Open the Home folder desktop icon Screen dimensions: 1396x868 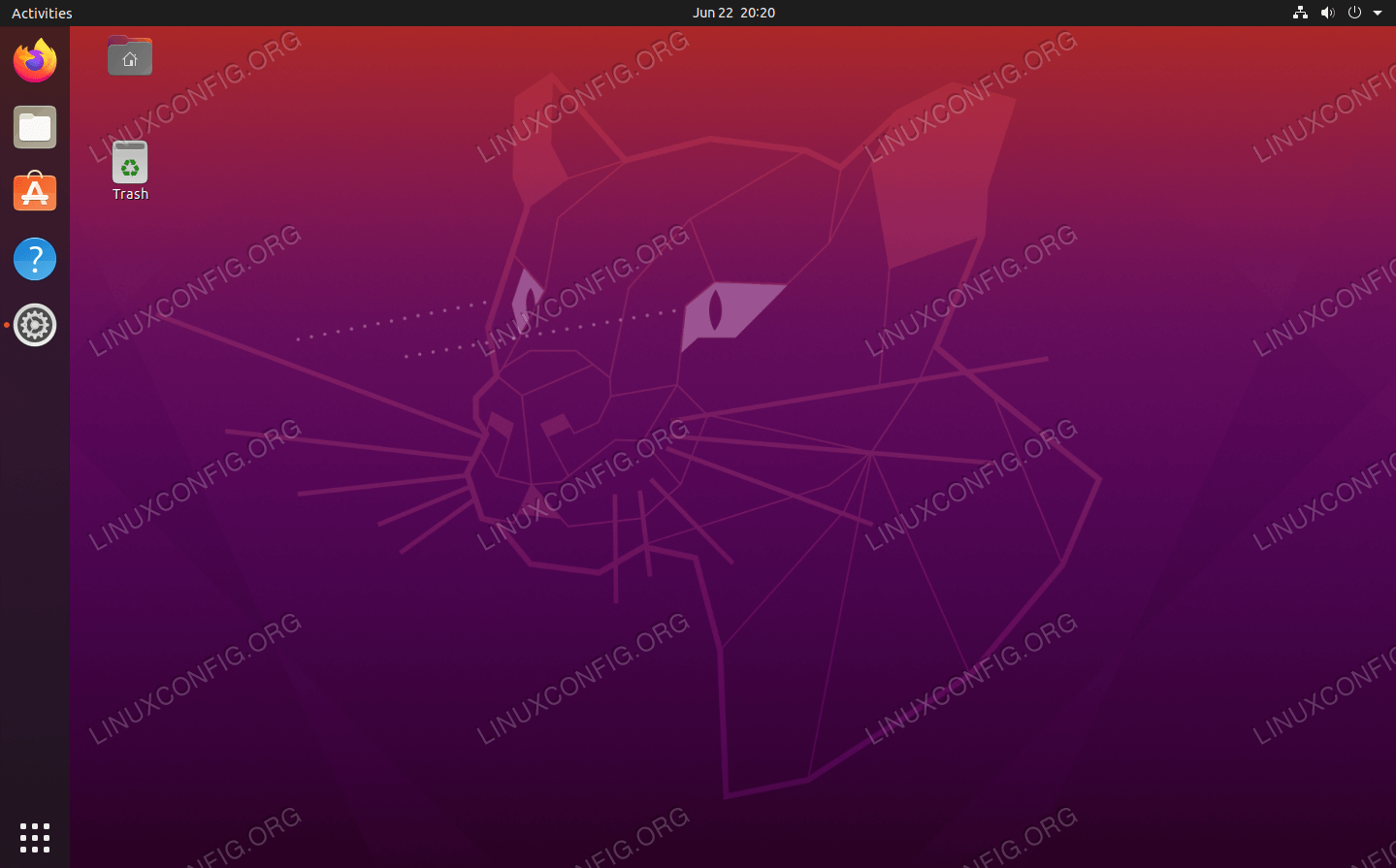[x=130, y=56]
